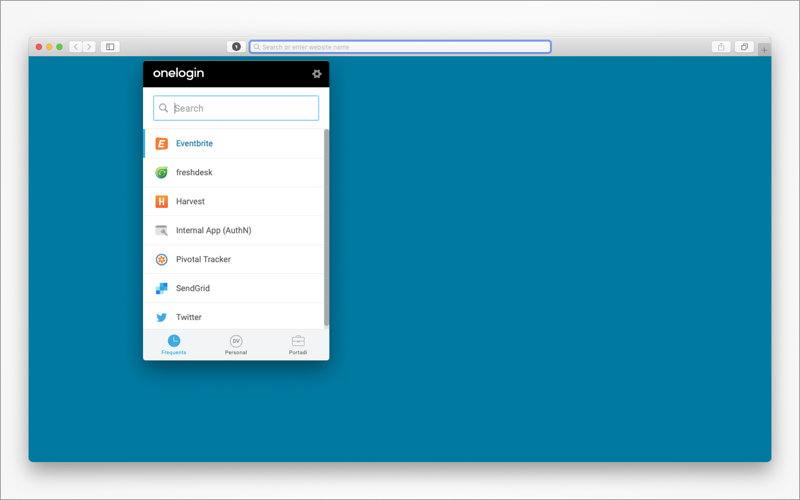Viewport: 800px width, 500px height.
Task: Click the Safari address bar
Action: click(400, 47)
